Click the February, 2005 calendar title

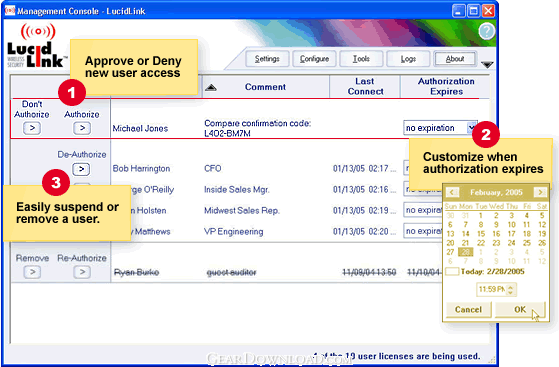click(496, 193)
